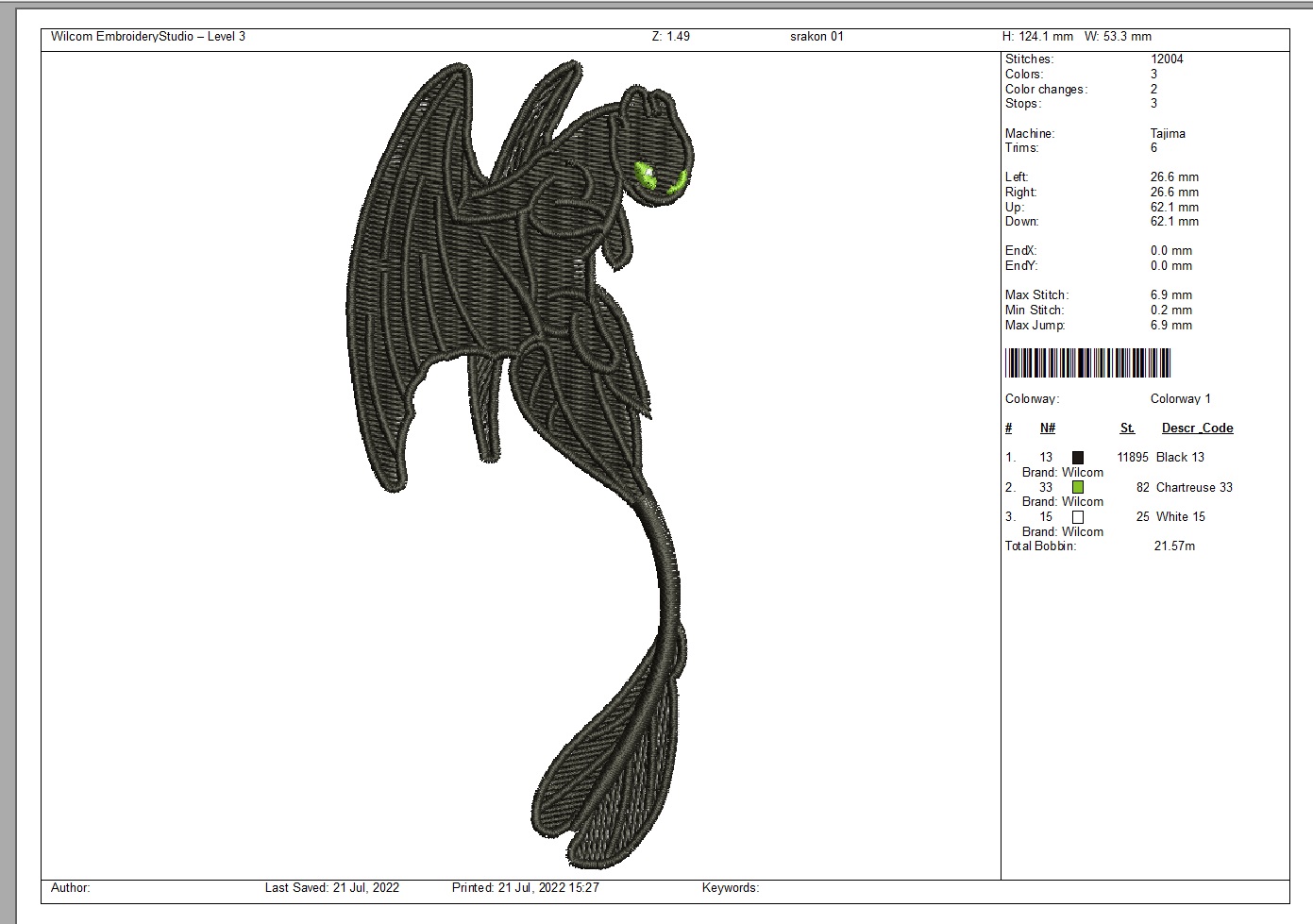
Task: Click the 'Min Stitch:' value 0.2 mm
Action: click(x=1171, y=310)
